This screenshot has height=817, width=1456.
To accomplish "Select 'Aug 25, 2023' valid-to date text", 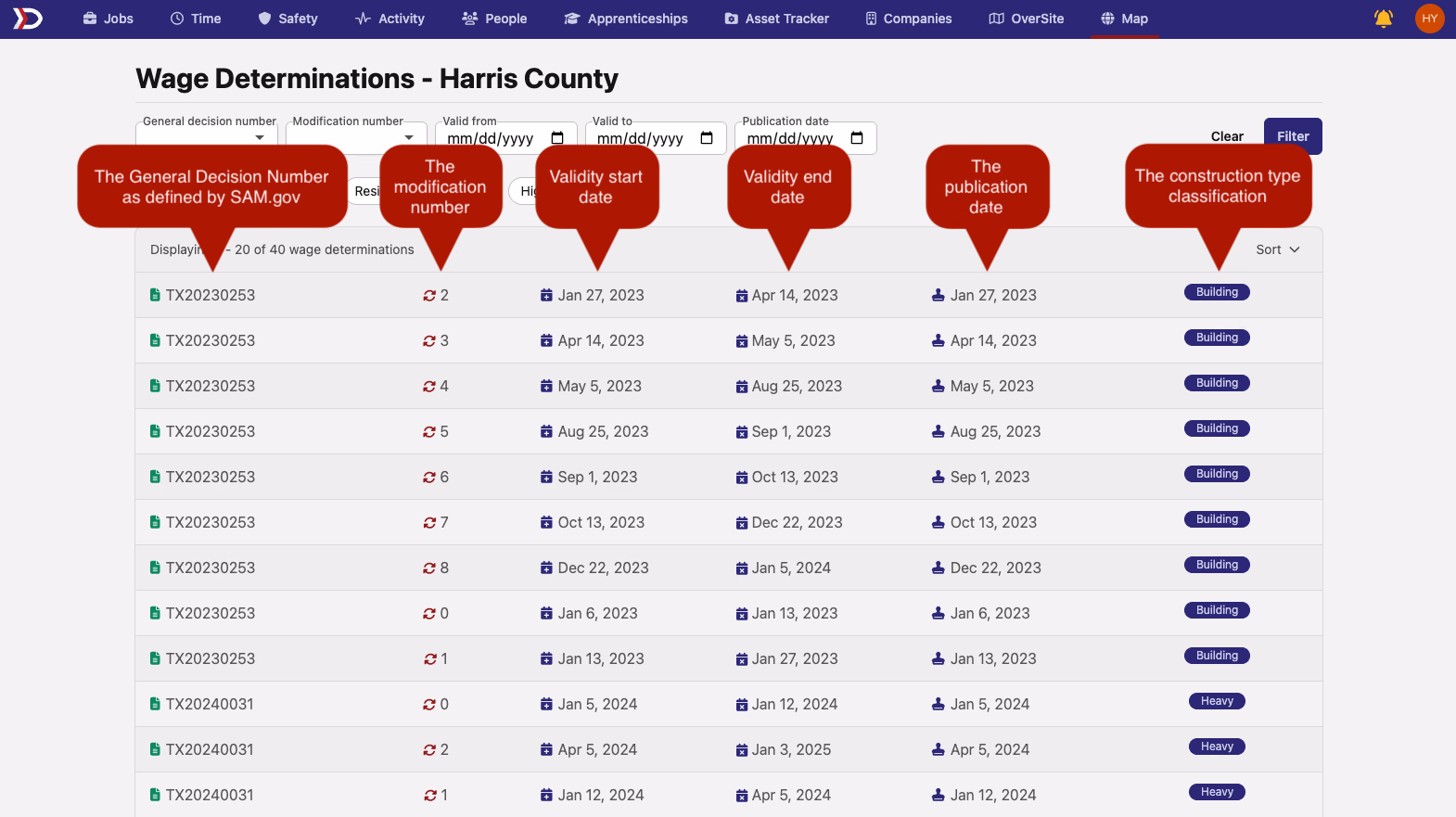I will click(797, 386).
